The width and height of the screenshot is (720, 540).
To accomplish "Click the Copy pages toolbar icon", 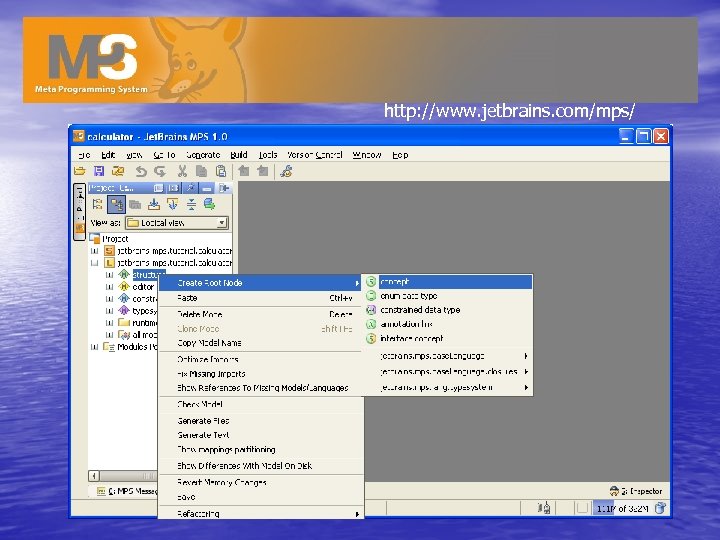I will click(201, 172).
